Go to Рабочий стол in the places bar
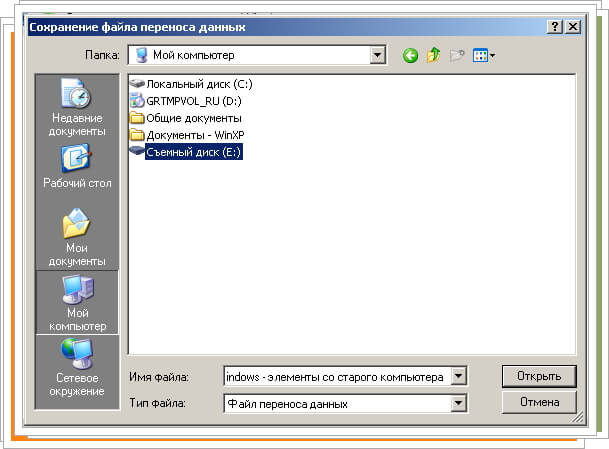 77,166
